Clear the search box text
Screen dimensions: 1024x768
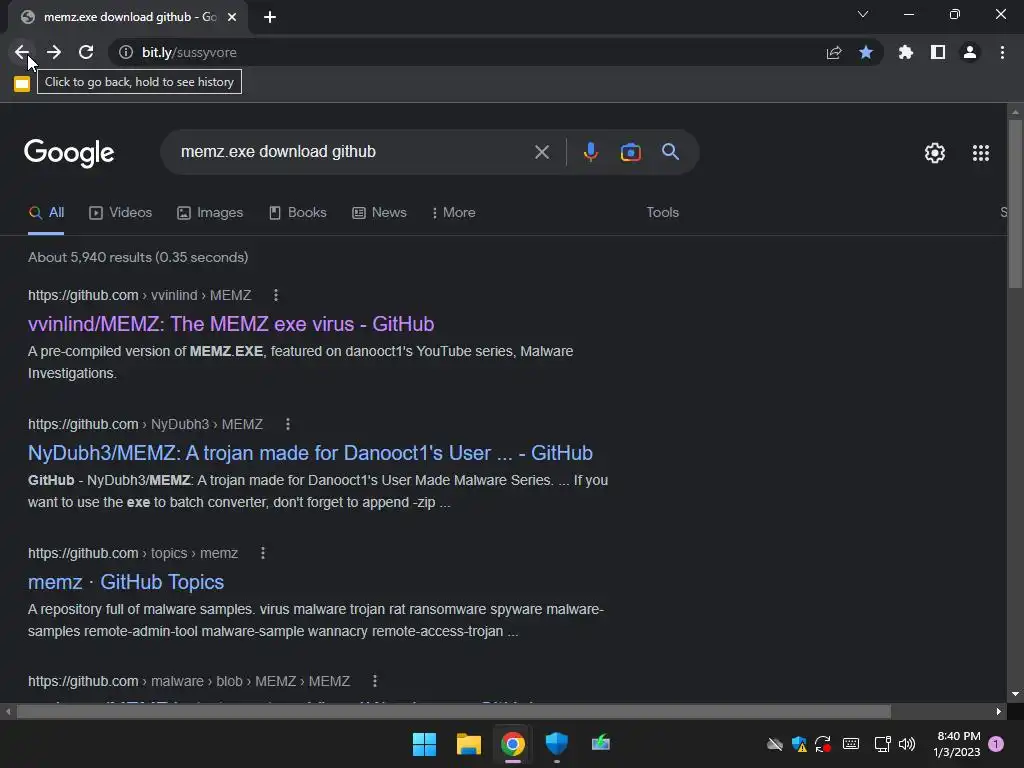541,152
